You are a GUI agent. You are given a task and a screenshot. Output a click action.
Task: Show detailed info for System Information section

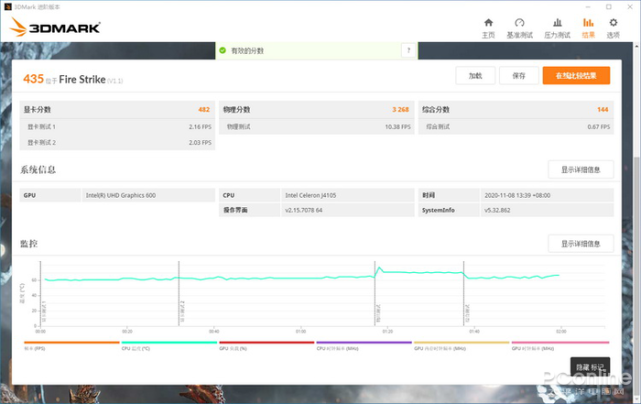580,170
